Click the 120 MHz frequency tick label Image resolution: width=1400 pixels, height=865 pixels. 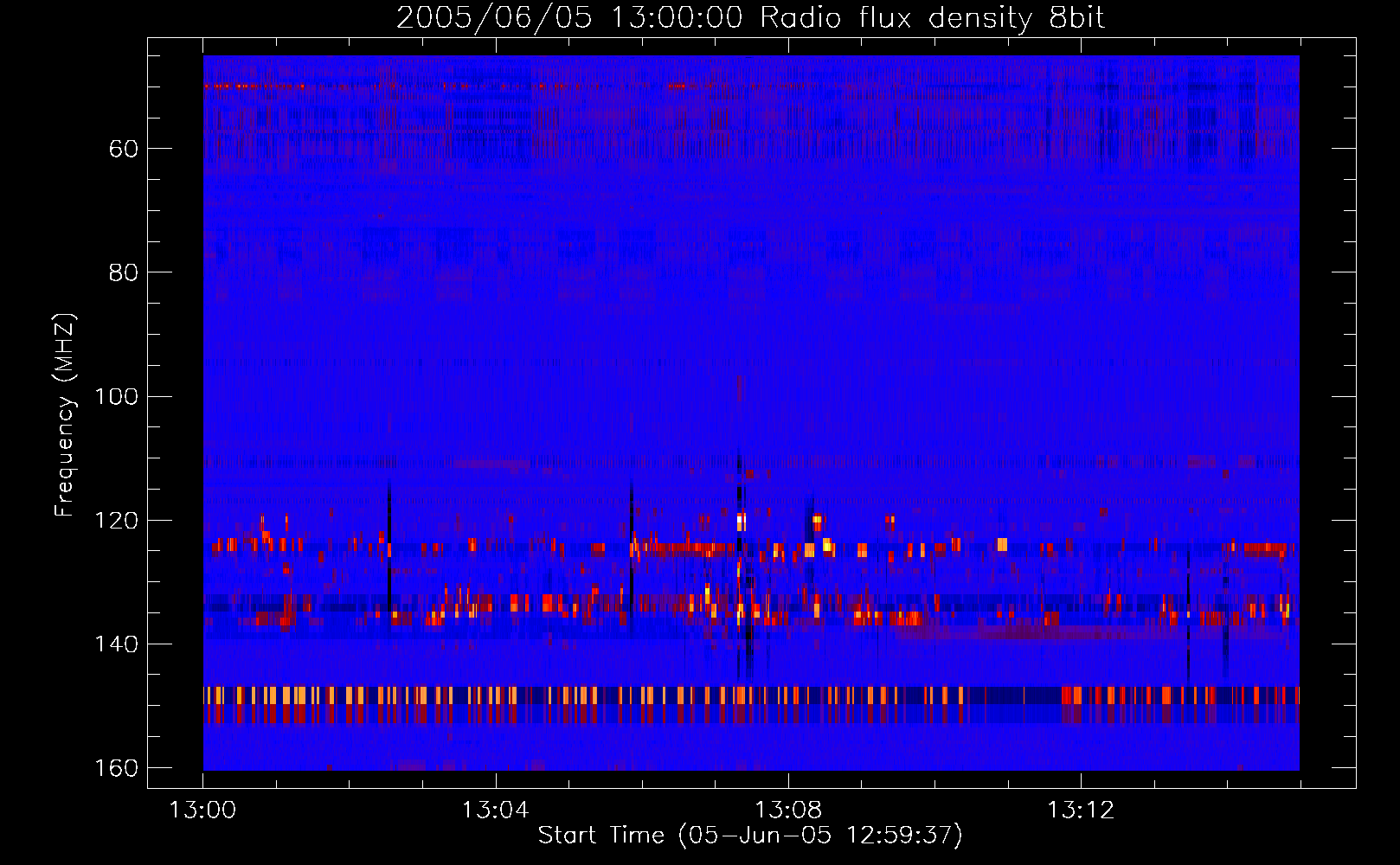[117, 520]
